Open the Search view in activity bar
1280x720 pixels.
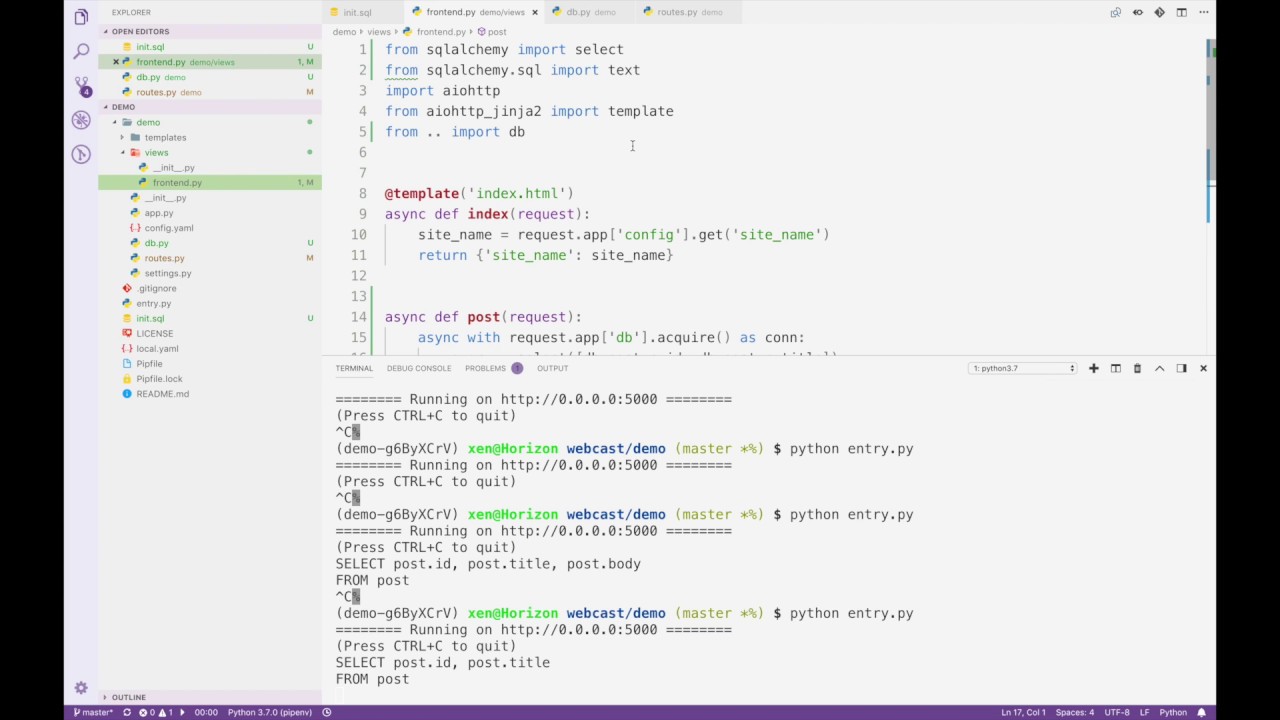click(x=81, y=51)
